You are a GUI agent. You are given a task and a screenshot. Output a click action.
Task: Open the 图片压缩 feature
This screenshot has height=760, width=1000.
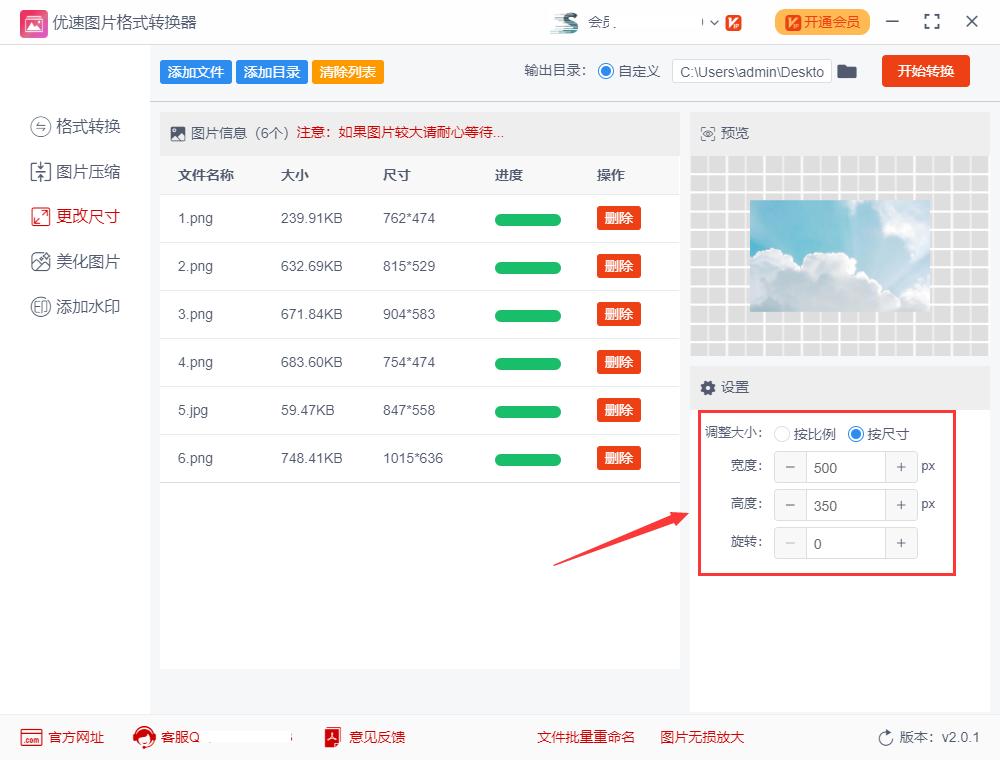tap(75, 171)
